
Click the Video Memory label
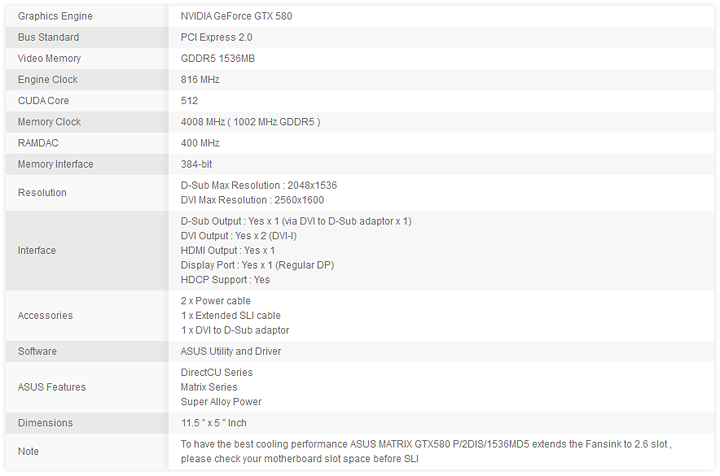(x=49, y=58)
